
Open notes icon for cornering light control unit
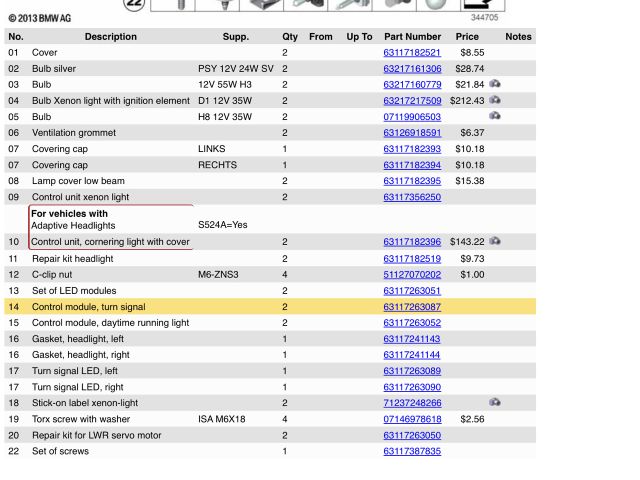[x=495, y=242]
